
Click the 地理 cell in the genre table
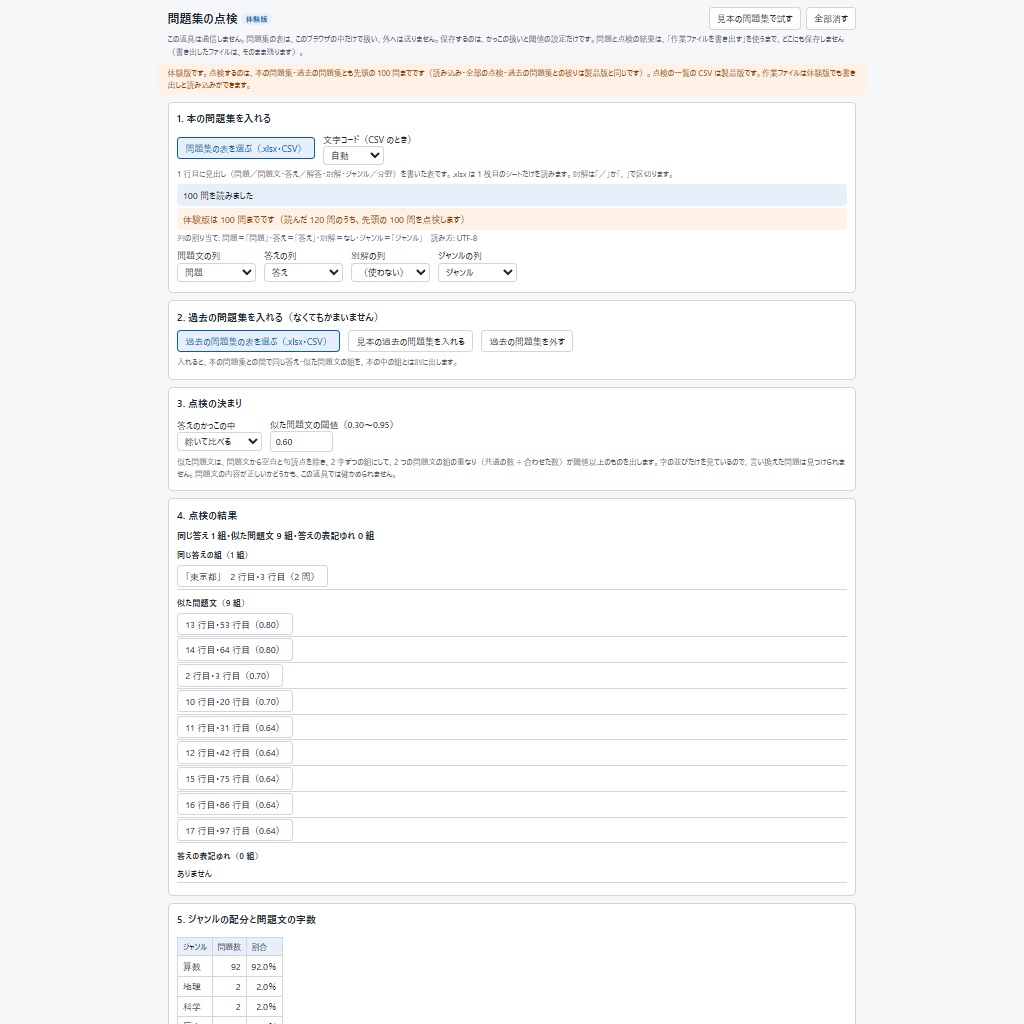tap(195, 987)
